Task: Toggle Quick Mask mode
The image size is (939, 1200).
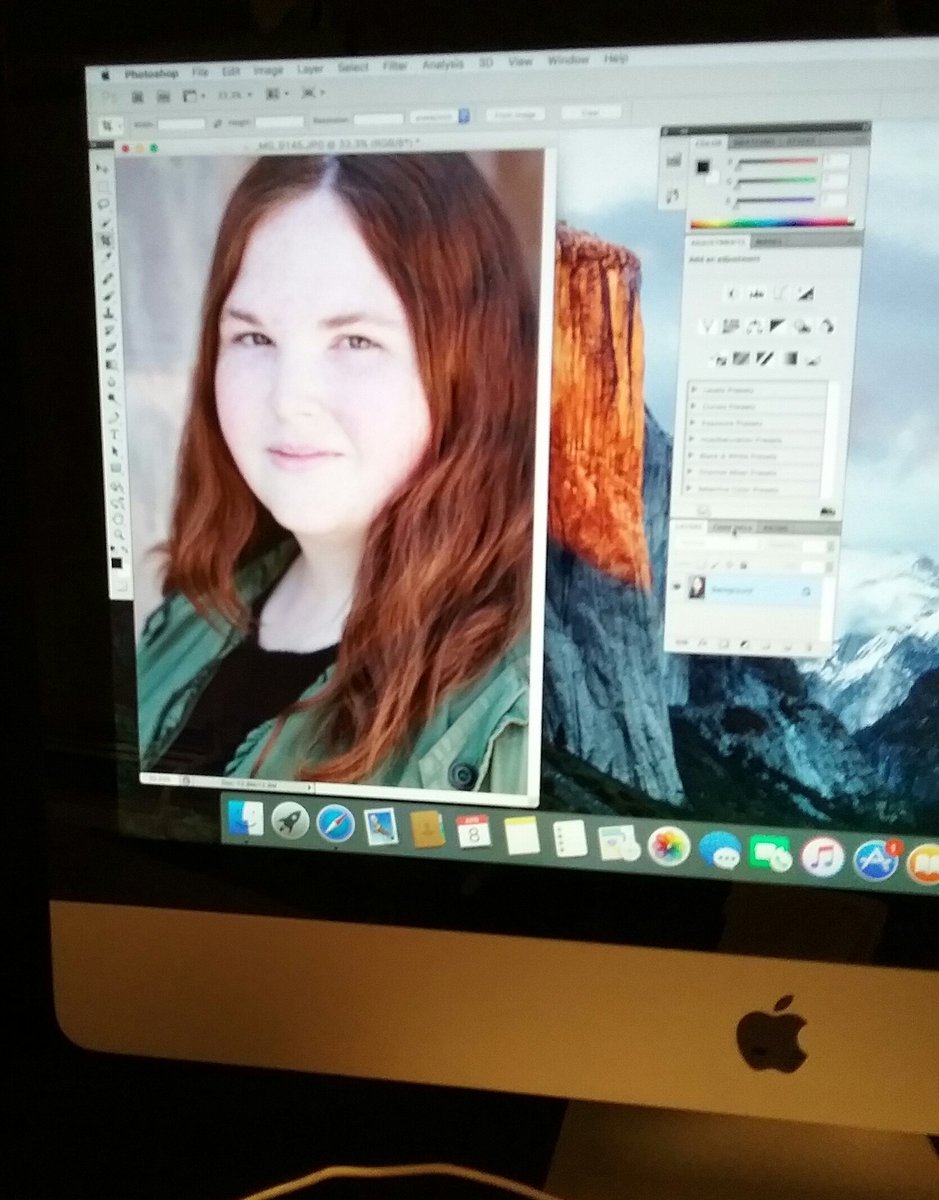Action: (122, 587)
